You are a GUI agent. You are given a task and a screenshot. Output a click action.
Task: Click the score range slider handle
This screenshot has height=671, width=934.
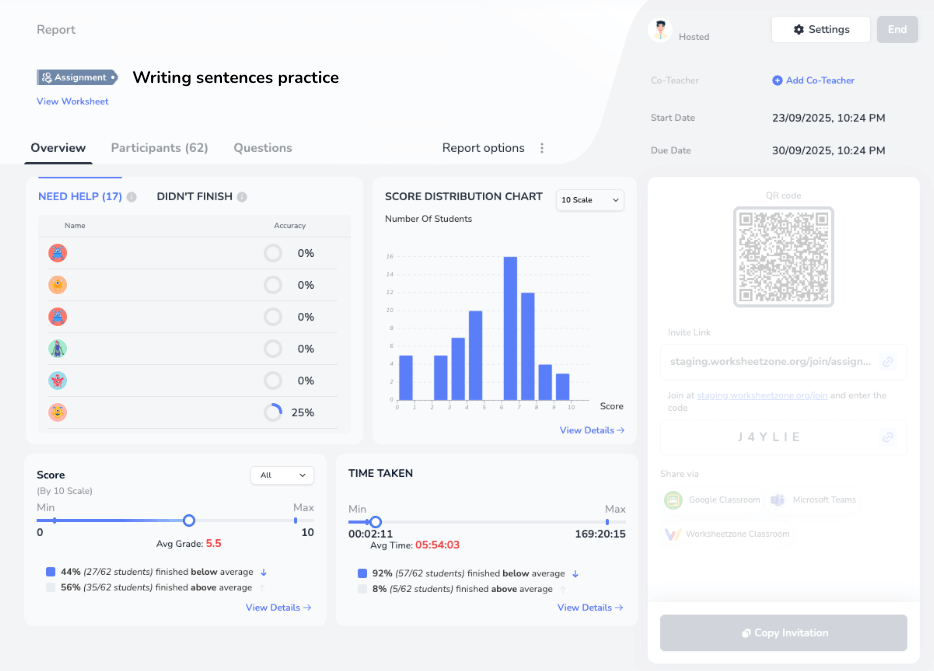pyautogui.click(x=188, y=520)
